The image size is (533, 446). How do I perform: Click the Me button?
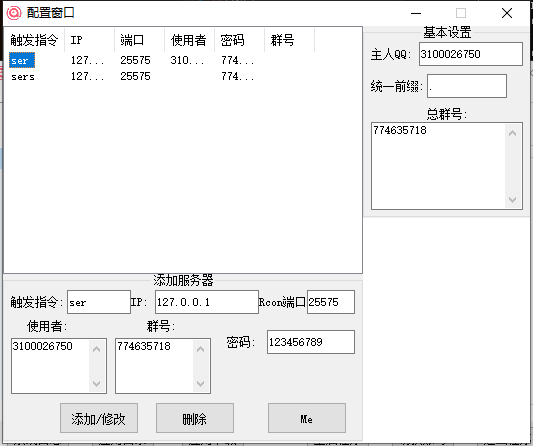307,418
